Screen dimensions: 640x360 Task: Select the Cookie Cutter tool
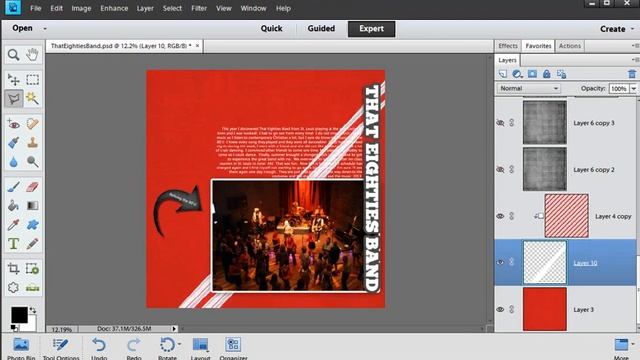click(13, 287)
